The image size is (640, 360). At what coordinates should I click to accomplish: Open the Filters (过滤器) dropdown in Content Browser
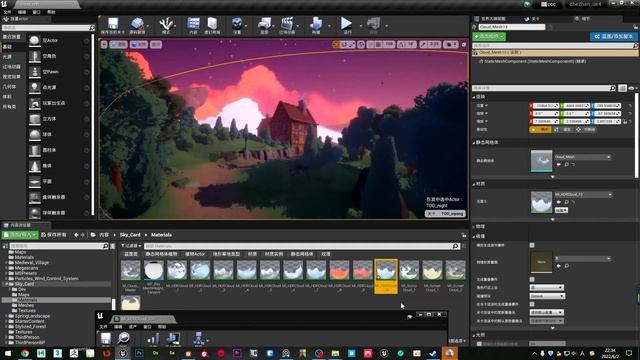[x=131, y=246]
